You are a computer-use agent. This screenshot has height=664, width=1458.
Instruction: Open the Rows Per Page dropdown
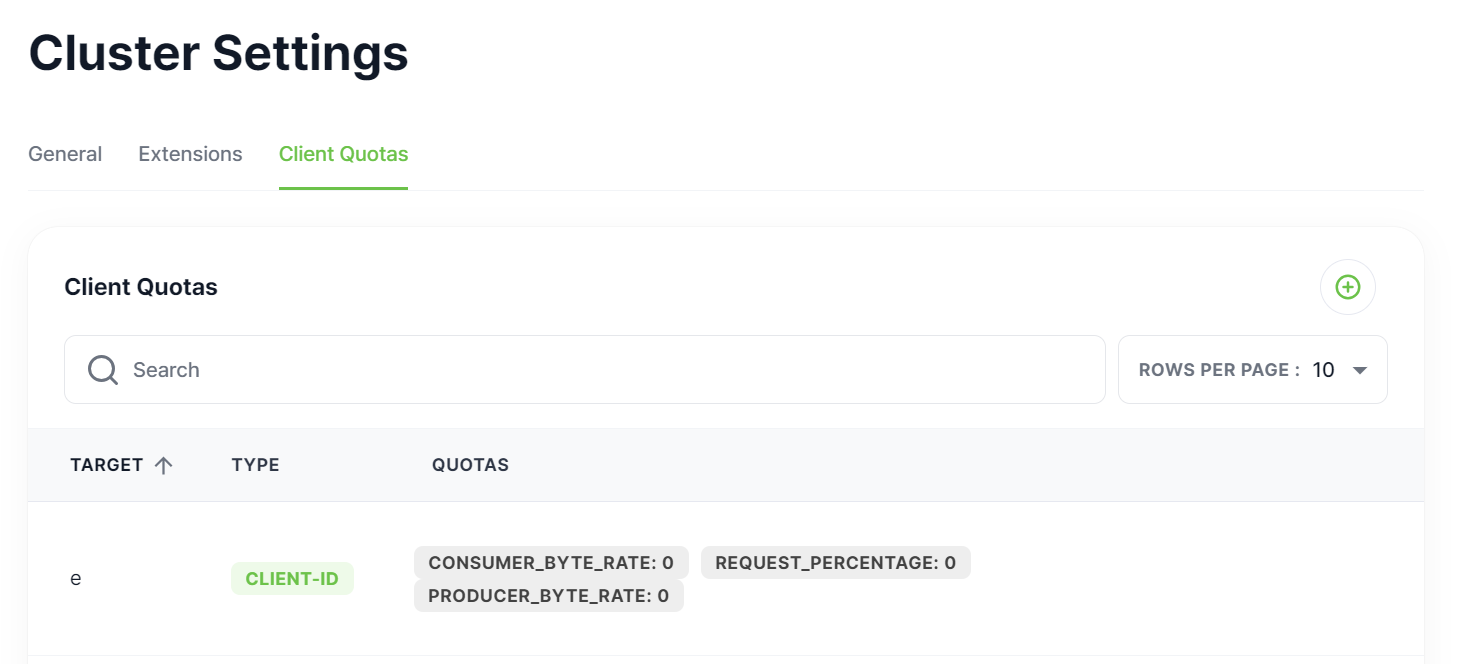pyautogui.click(x=1252, y=370)
